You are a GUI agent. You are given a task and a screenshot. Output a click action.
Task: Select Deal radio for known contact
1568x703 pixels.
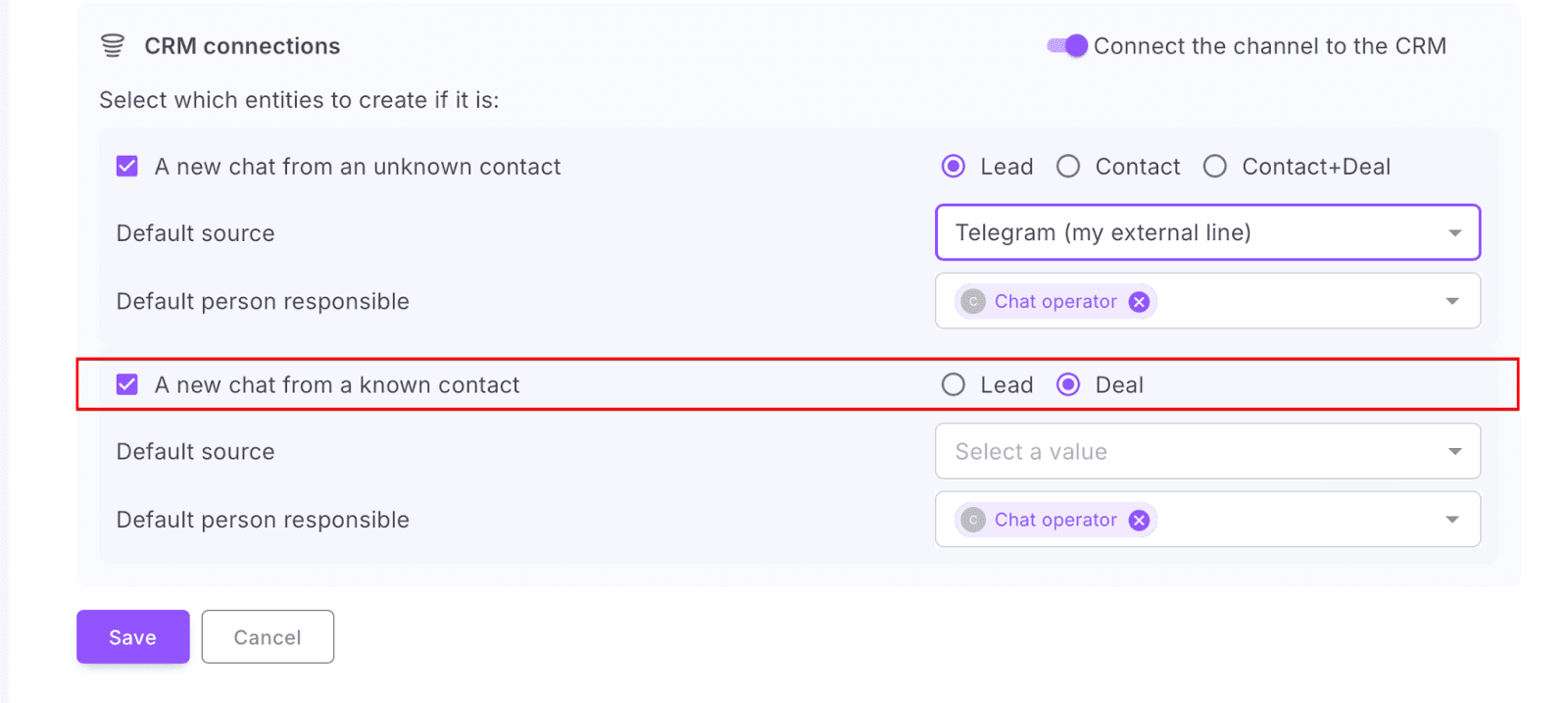[x=1068, y=385]
